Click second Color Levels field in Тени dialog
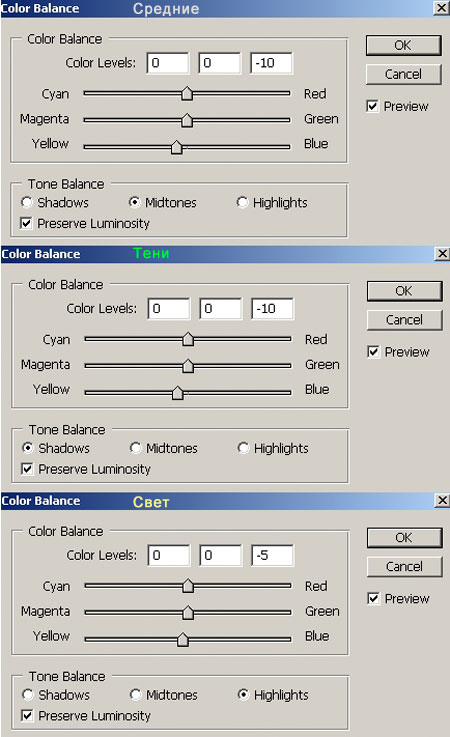Image resolution: width=450 pixels, height=737 pixels. click(x=221, y=309)
